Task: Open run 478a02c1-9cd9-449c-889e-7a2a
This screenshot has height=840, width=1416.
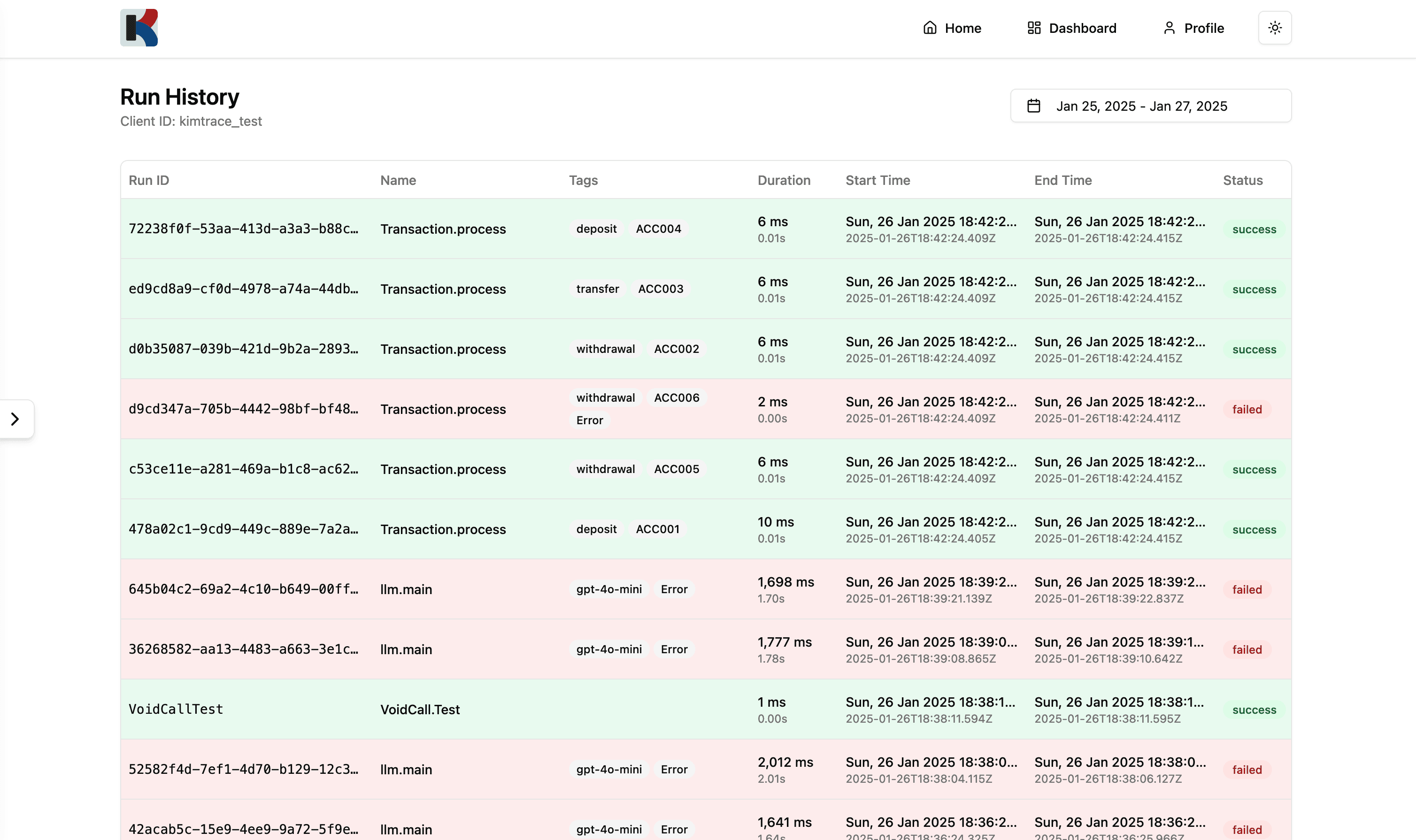Action: (244, 529)
